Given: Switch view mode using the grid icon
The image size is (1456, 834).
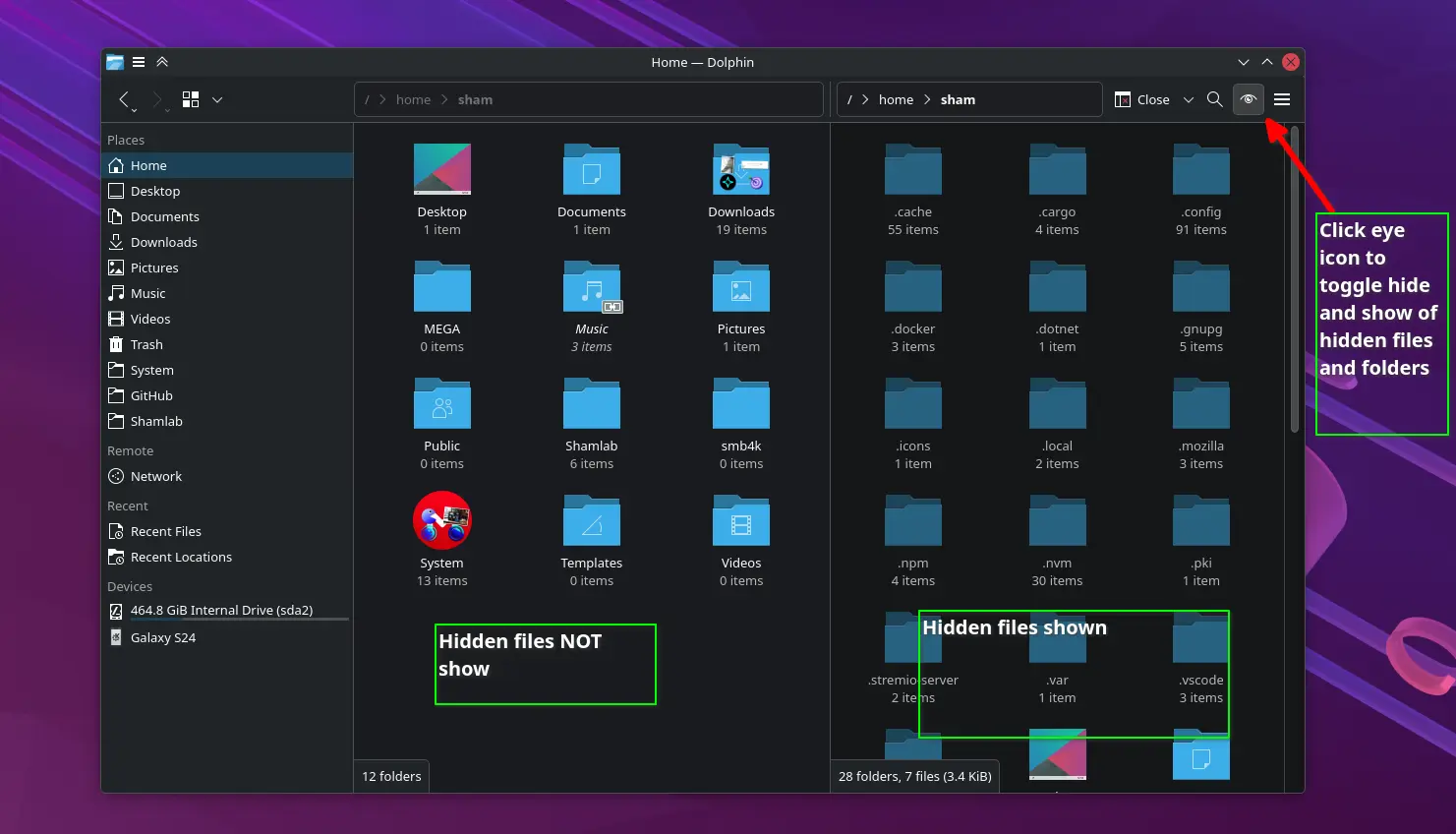Looking at the screenshot, I should [x=190, y=99].
